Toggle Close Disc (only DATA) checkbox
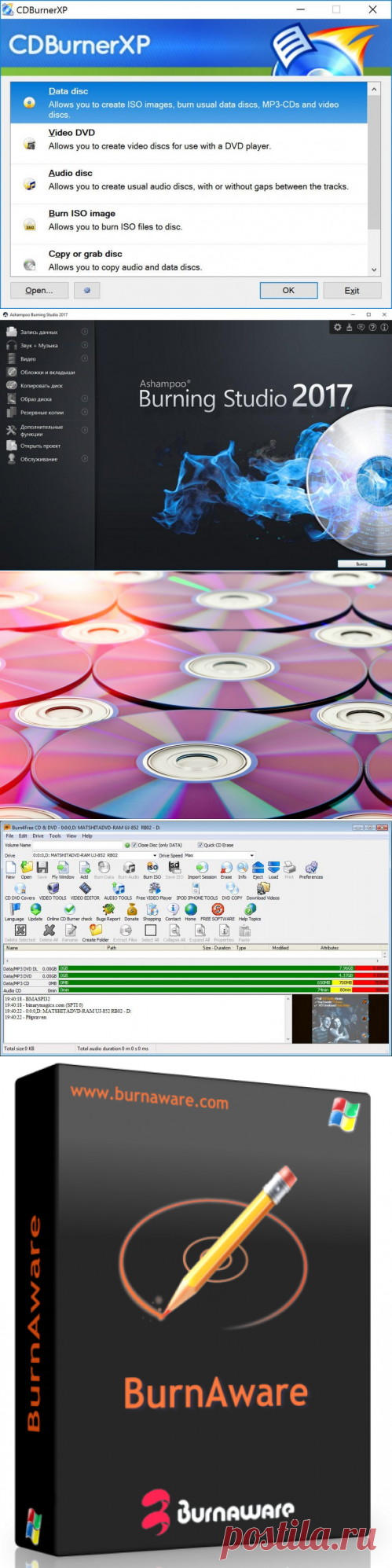 pos(135,845)
